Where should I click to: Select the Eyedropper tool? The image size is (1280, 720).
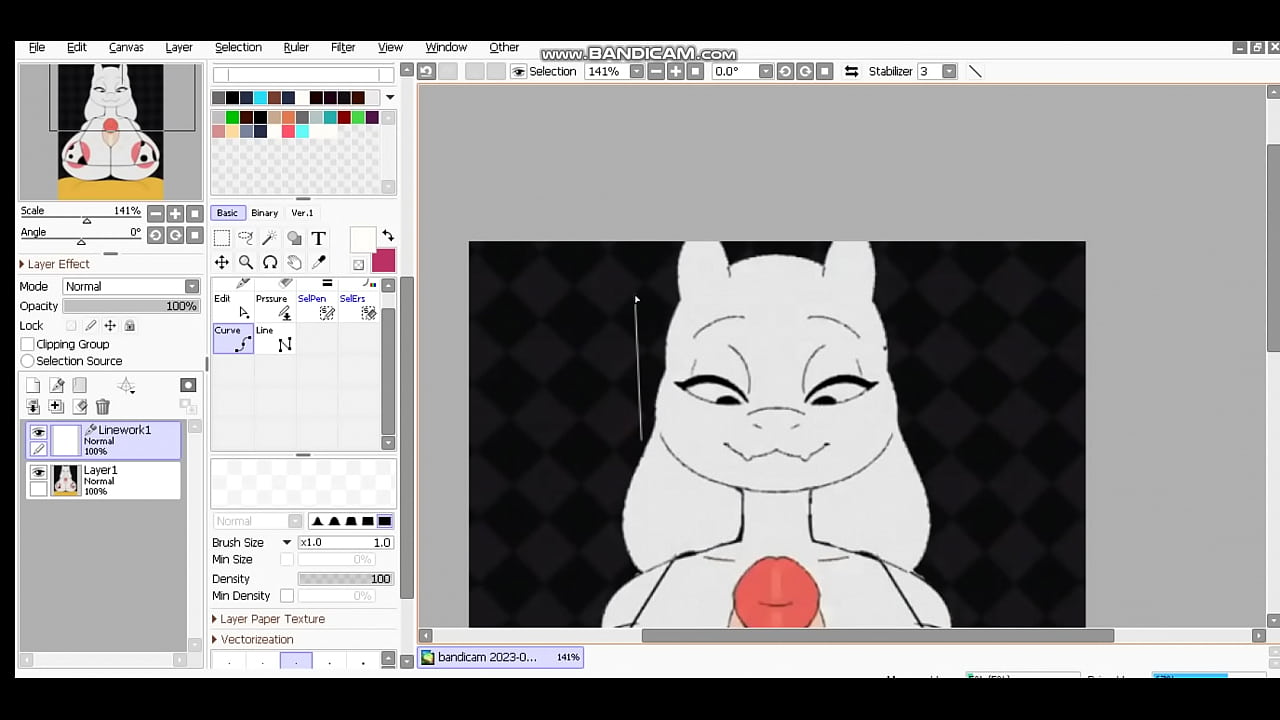coord(319,263)
